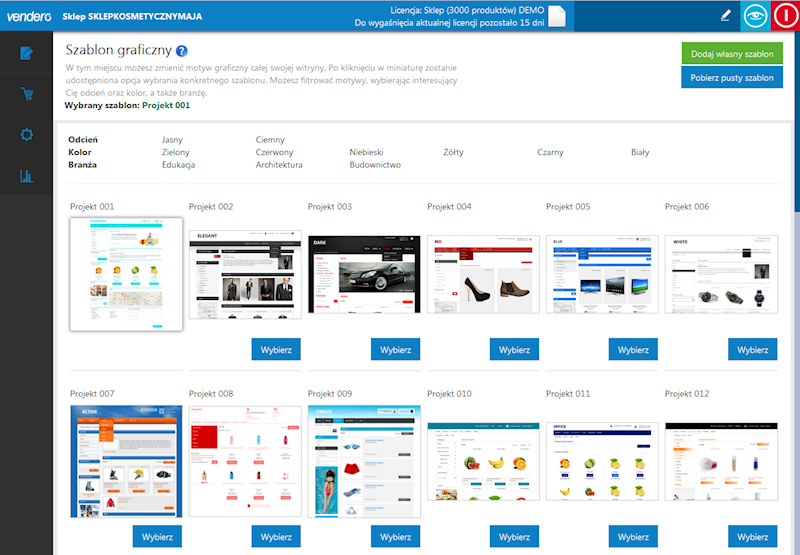This screenshot has width=800, height=555.
Task: Open the statistics bar chart icon
Action: (x=27, y=176)
